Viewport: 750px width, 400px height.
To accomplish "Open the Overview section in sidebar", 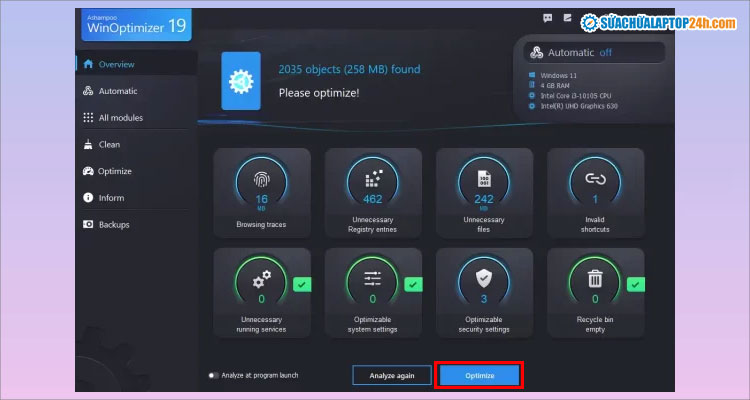I will point(136,64).
